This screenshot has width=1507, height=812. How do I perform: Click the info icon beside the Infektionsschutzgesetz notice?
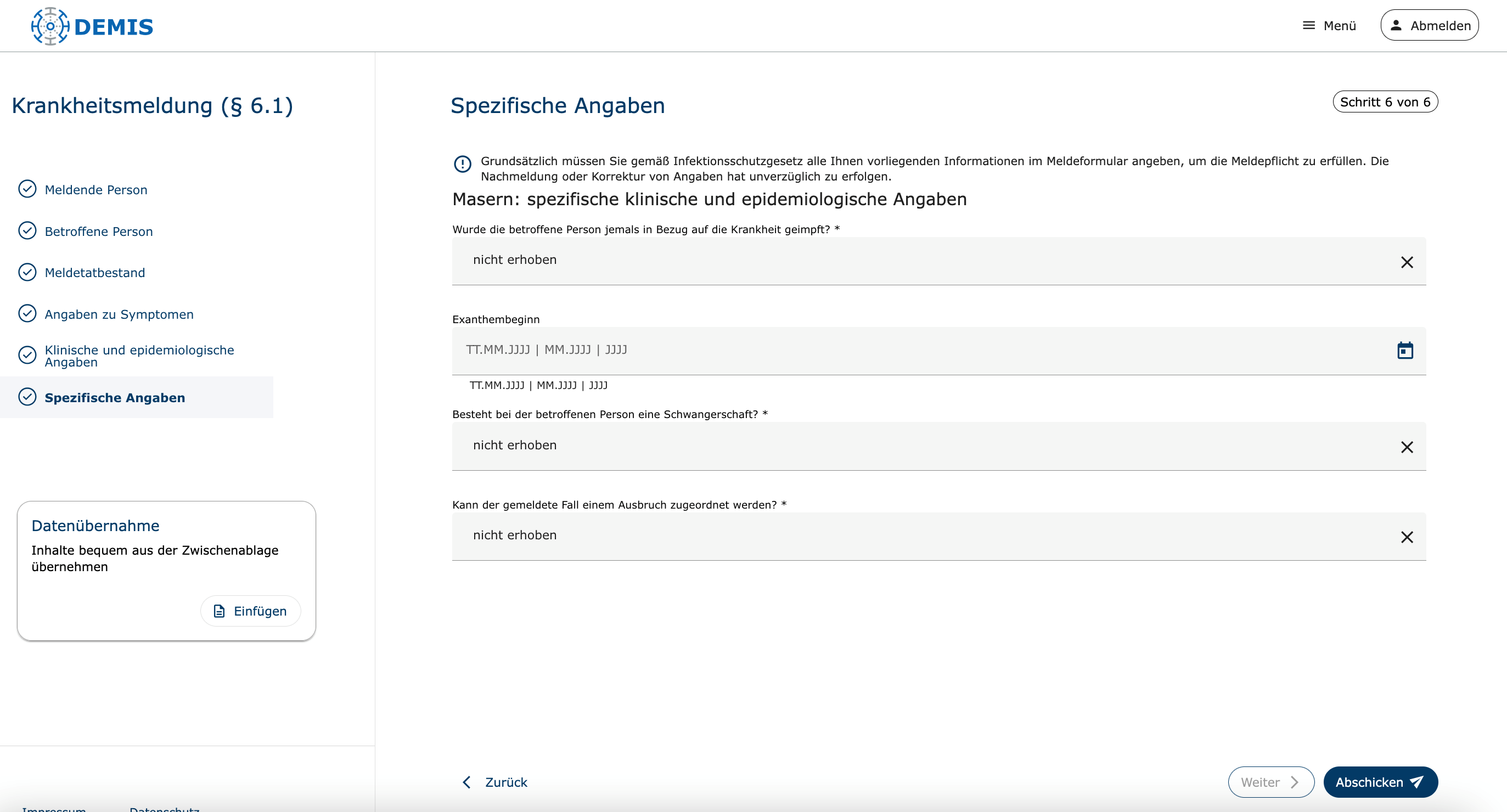(462, 164)
